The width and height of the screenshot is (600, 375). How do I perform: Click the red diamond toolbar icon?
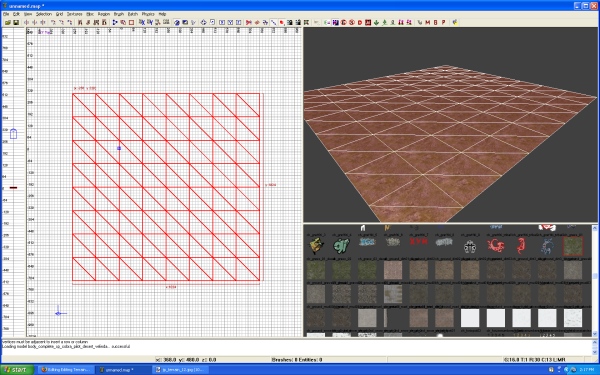coord(257,23)
